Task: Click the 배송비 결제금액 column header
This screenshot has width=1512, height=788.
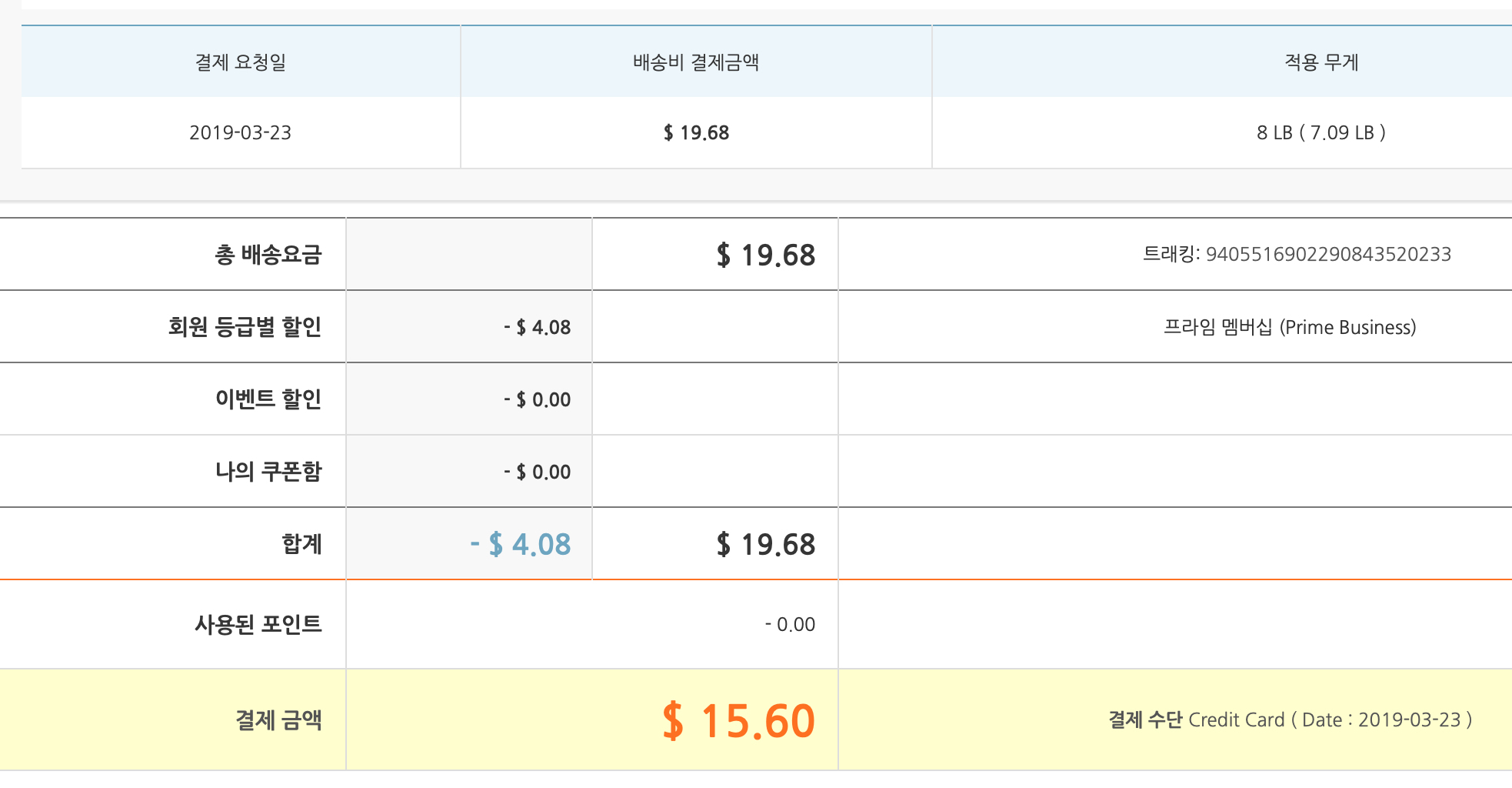Action: pos(696,62)
